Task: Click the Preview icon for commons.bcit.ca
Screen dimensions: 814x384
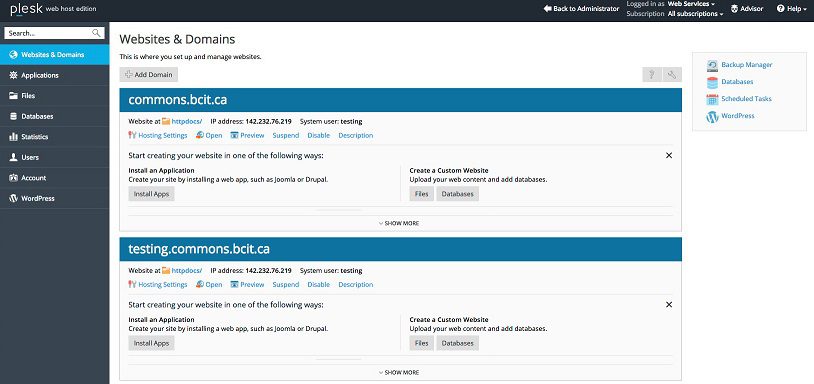Action: click(x=235, y=135)
